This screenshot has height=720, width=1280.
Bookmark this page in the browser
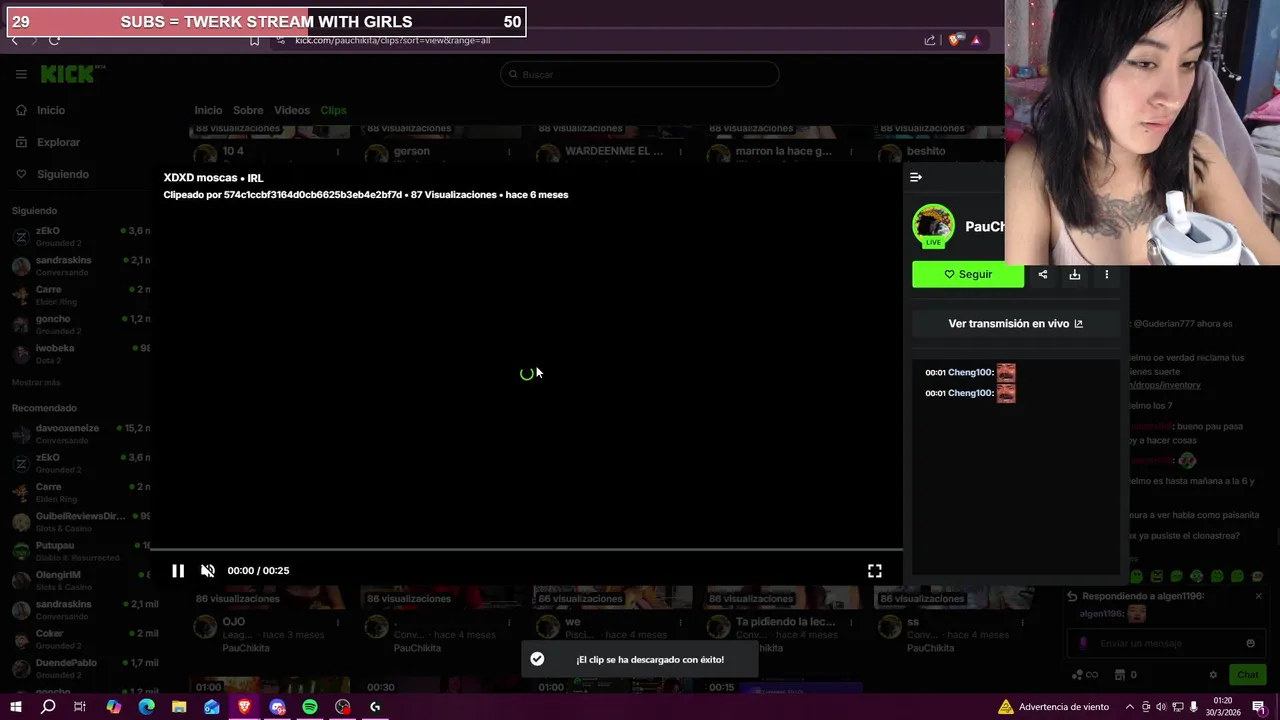tap(254, 41)
